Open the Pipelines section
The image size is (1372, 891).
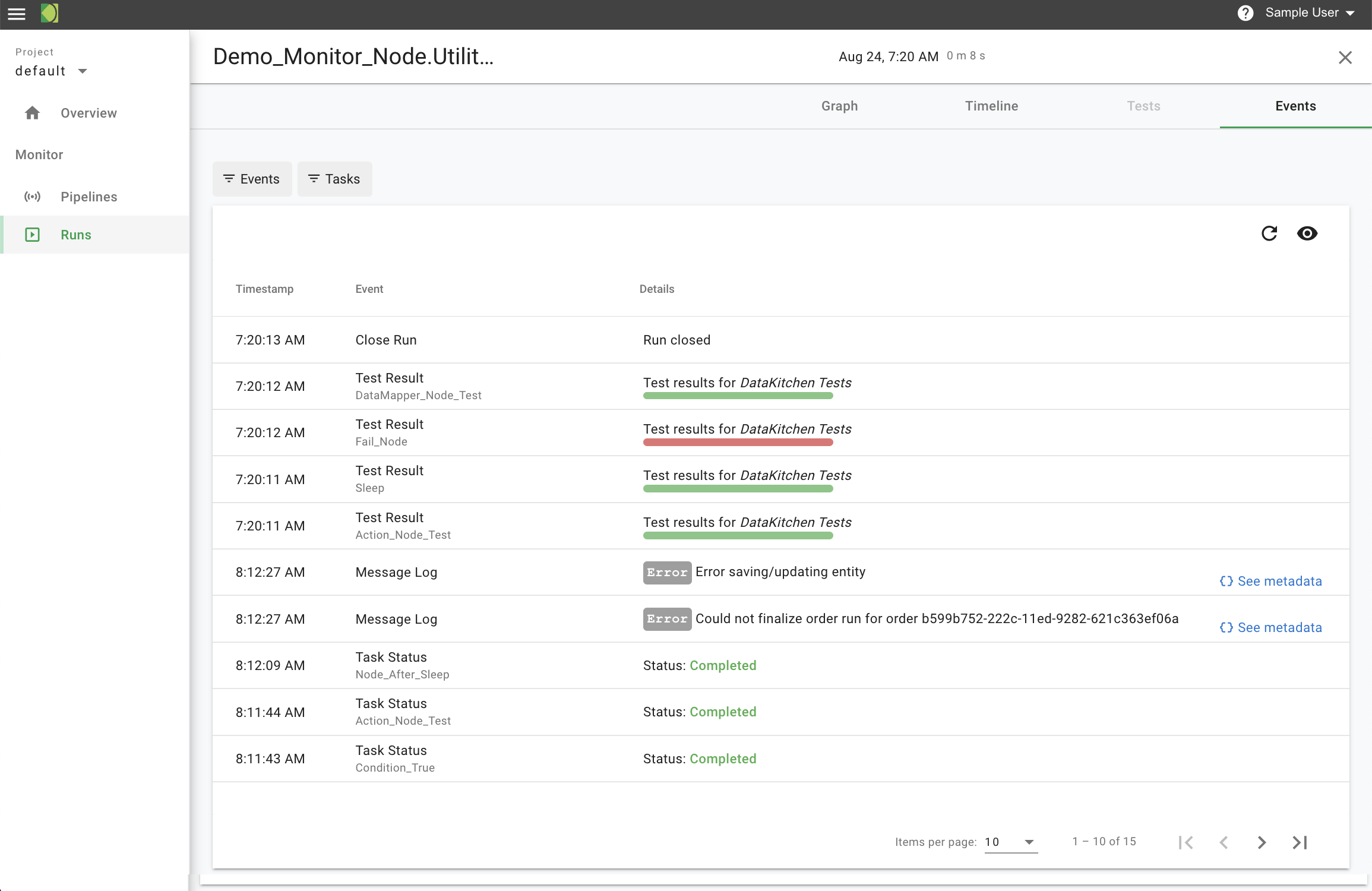click(x=88, y=197)
